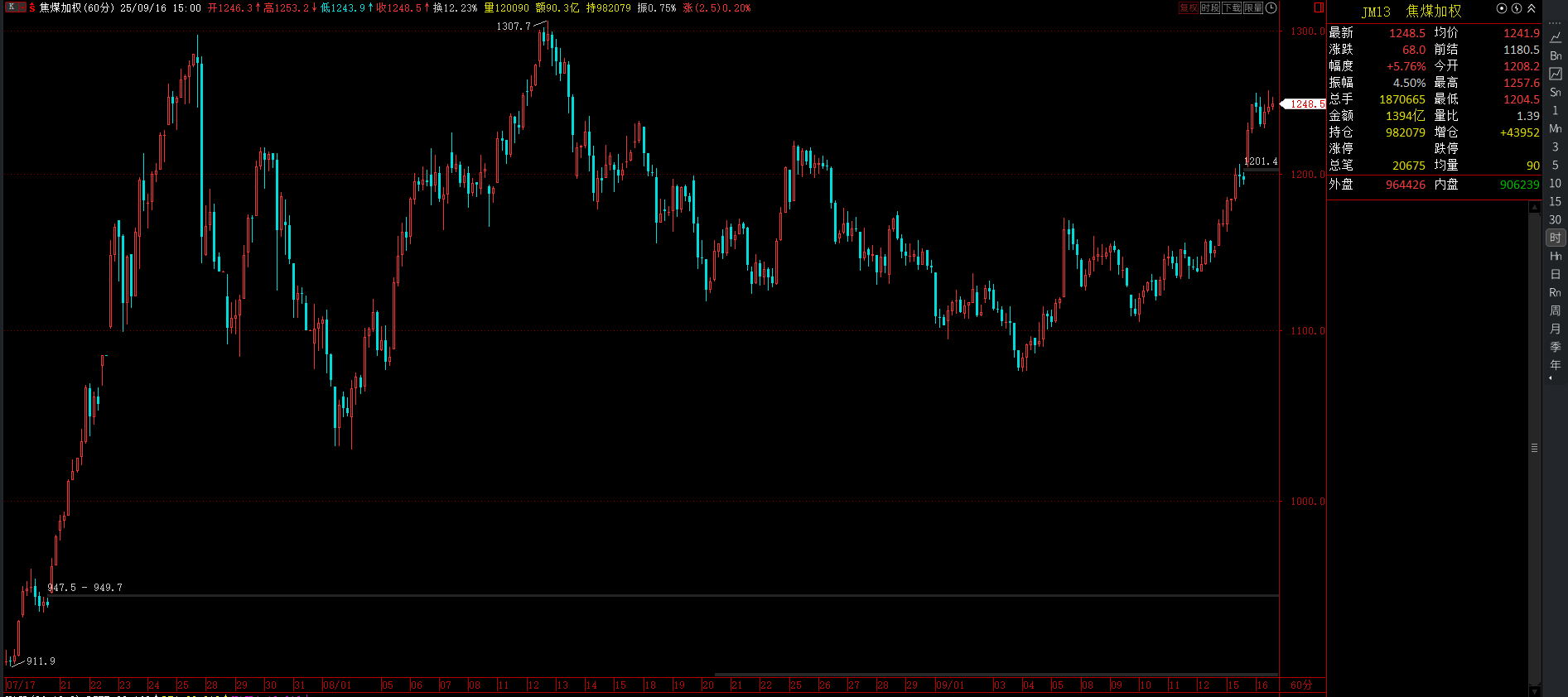Click the 1300.0 price level on the axis
Screen dimensions: 1568x697
coord(1308,31)
